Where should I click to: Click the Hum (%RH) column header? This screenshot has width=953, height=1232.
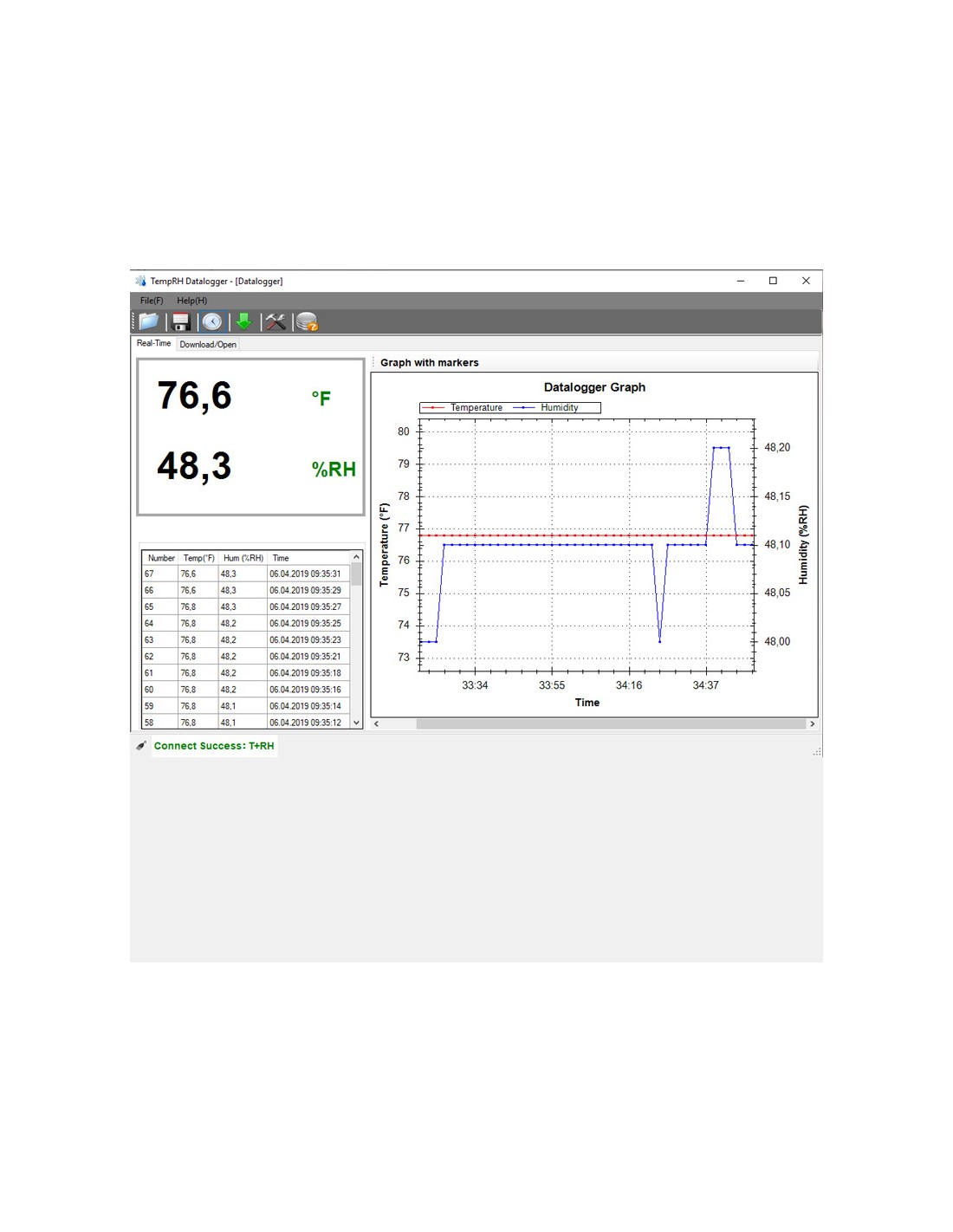[243, 558]
